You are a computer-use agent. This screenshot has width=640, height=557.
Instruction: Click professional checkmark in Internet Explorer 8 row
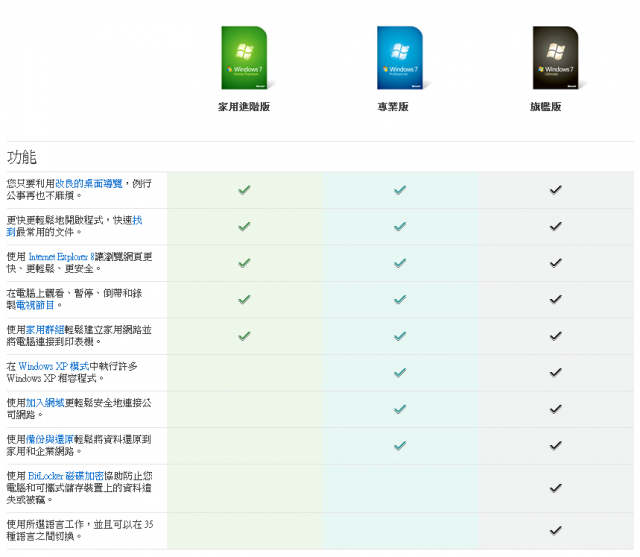(400, 263)
